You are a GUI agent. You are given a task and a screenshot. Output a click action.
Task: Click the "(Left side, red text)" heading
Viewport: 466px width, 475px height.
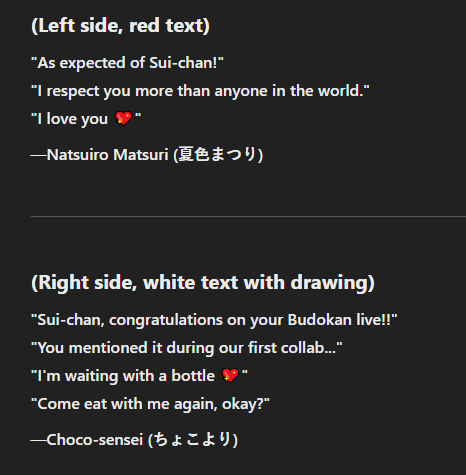click(120, 26)
